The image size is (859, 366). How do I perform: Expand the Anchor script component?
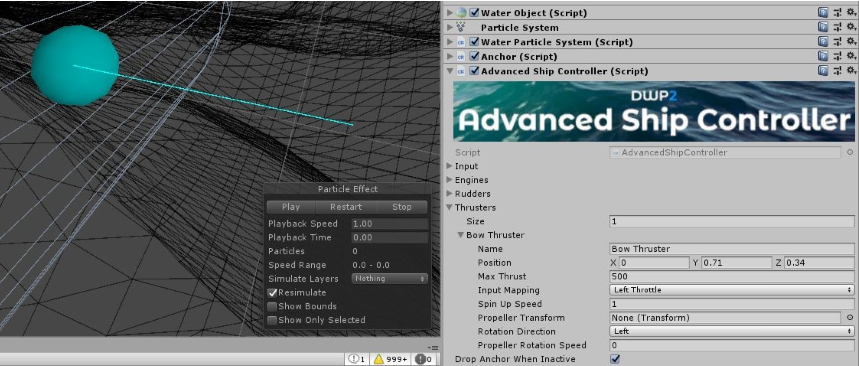(x=450, y=56)
